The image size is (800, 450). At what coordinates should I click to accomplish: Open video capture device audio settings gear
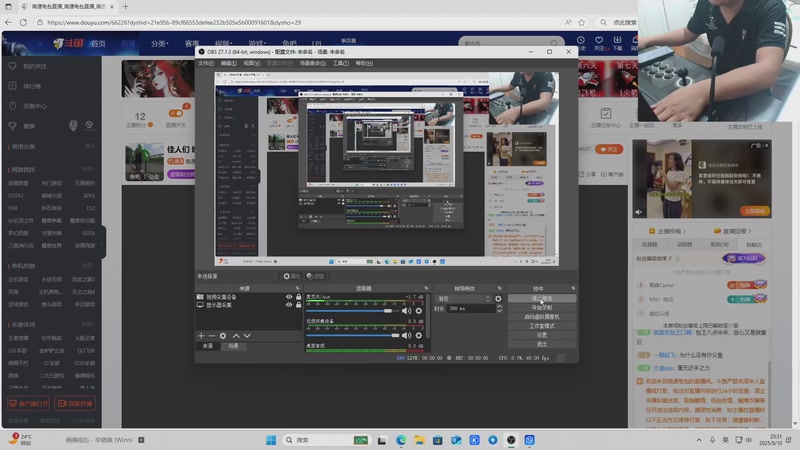[x=419, y=335]
